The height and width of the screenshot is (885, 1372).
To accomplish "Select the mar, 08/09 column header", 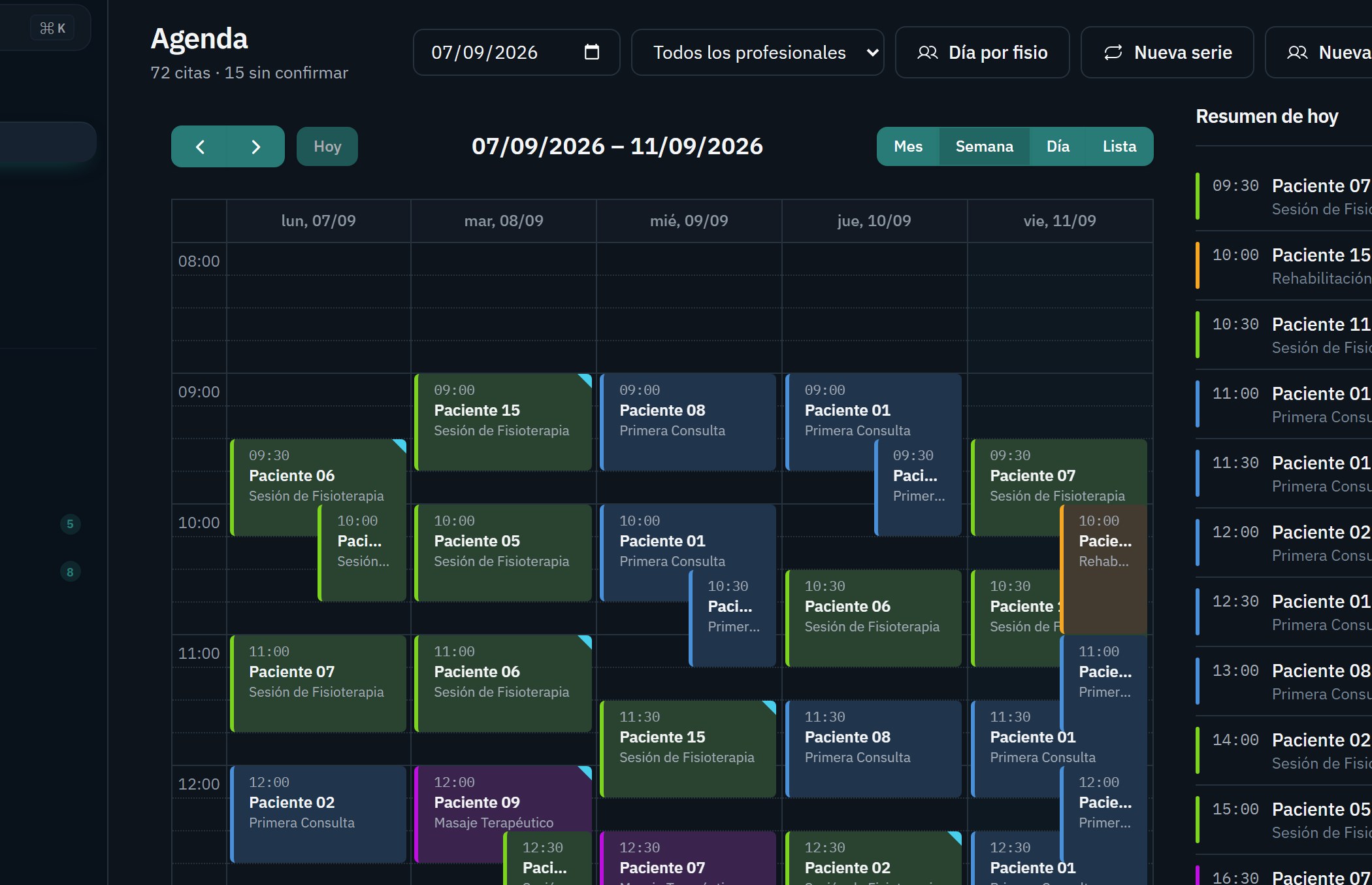I will (504, 221).
